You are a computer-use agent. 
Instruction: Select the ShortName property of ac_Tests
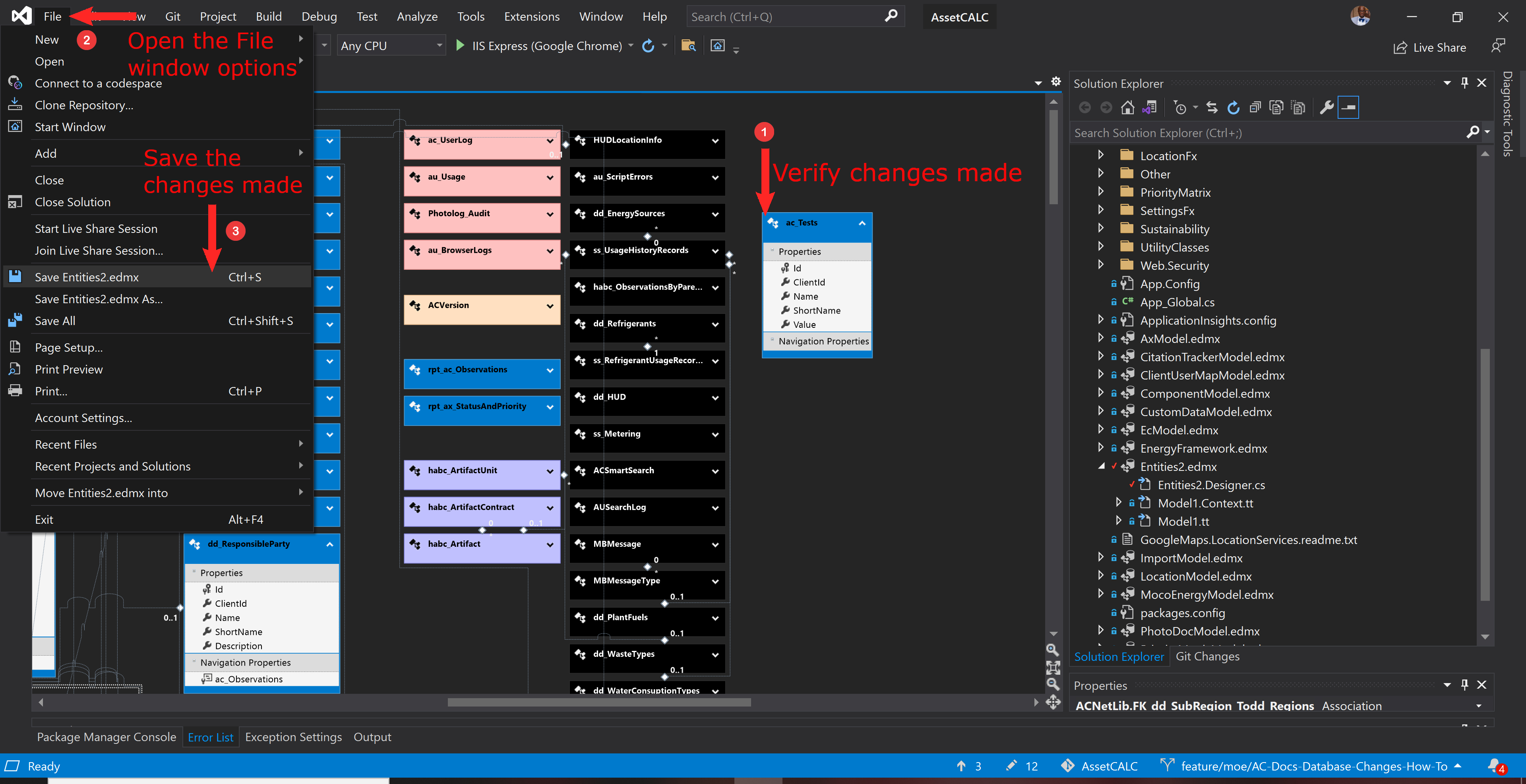[816, 310]
